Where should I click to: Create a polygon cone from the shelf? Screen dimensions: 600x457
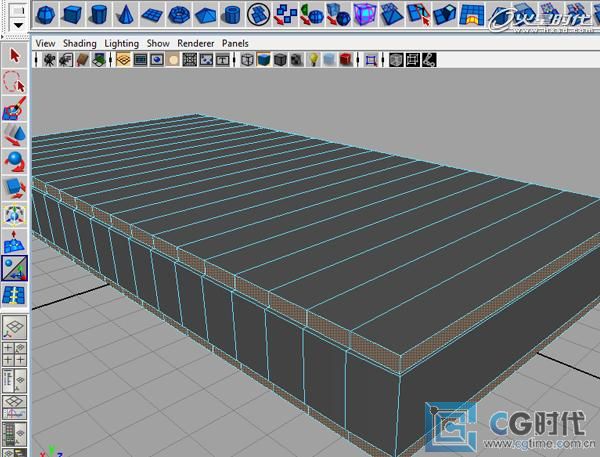click(x=125, y=15)
